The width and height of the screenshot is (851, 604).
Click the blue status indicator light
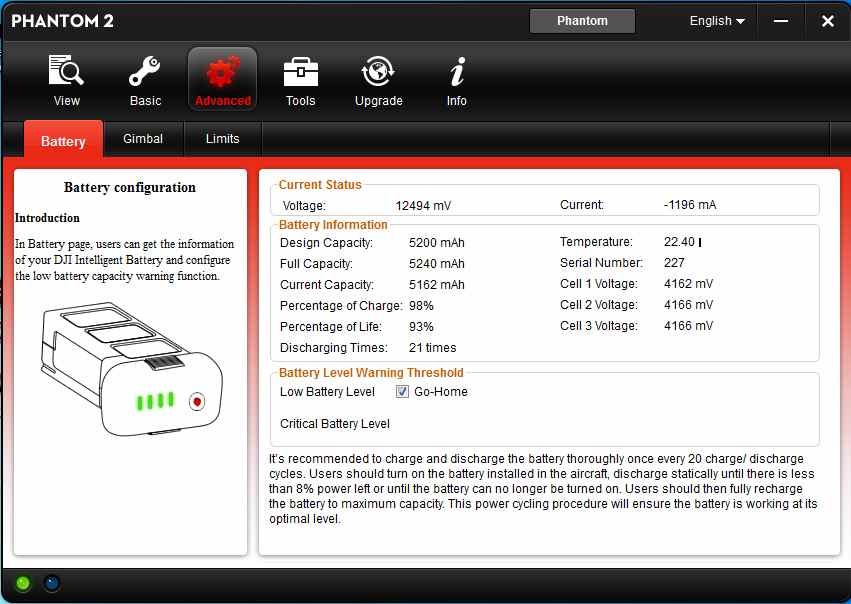point(51,583)
